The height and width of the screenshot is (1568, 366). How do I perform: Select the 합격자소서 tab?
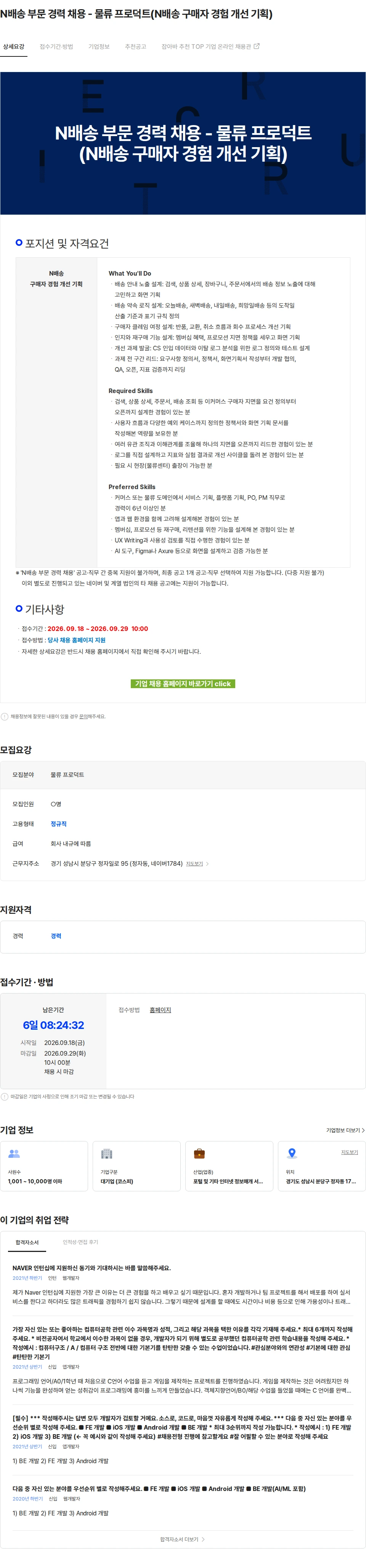click(27, 1242)
